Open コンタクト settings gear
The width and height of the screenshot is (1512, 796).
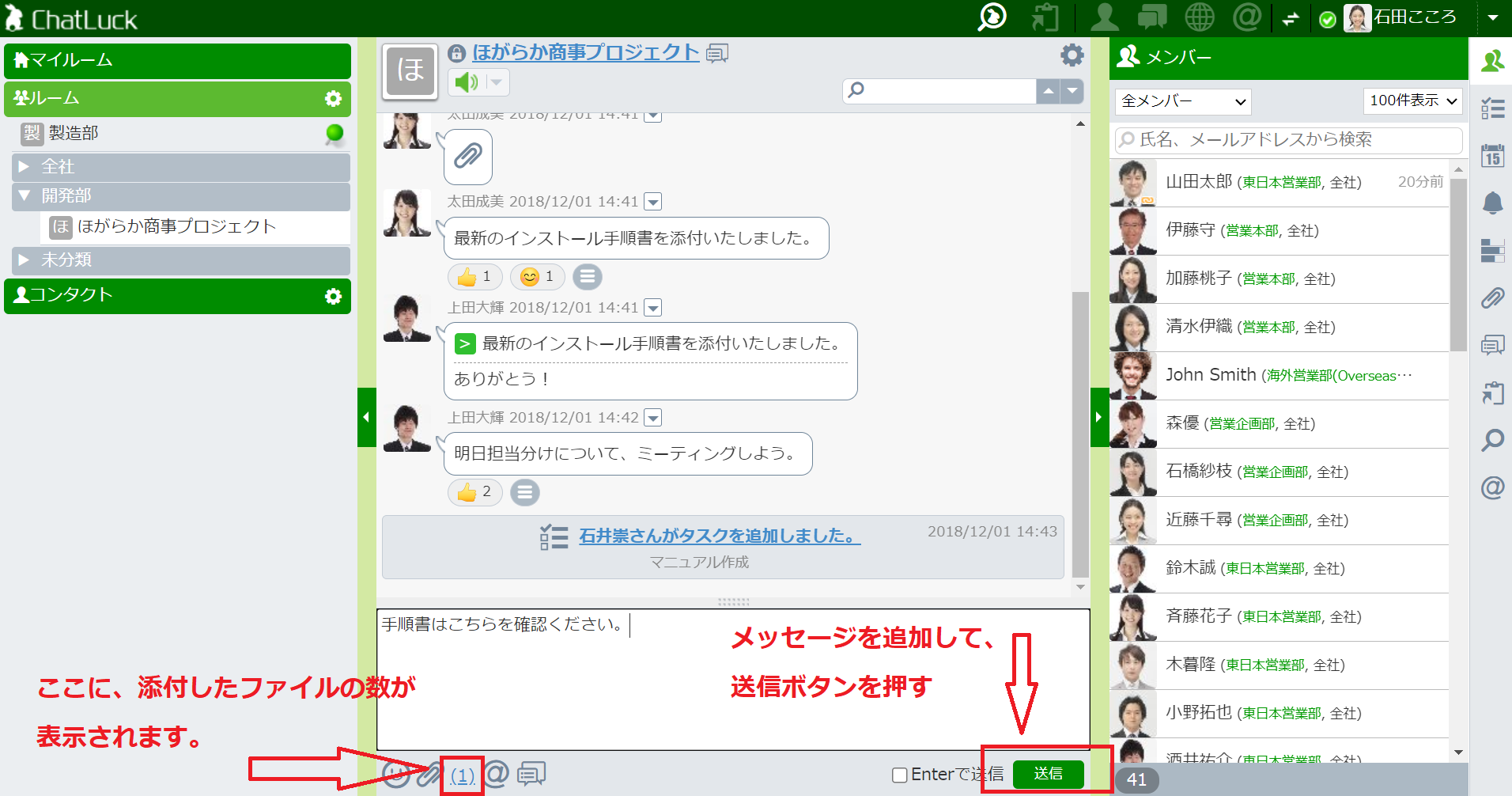click(333, 296)
